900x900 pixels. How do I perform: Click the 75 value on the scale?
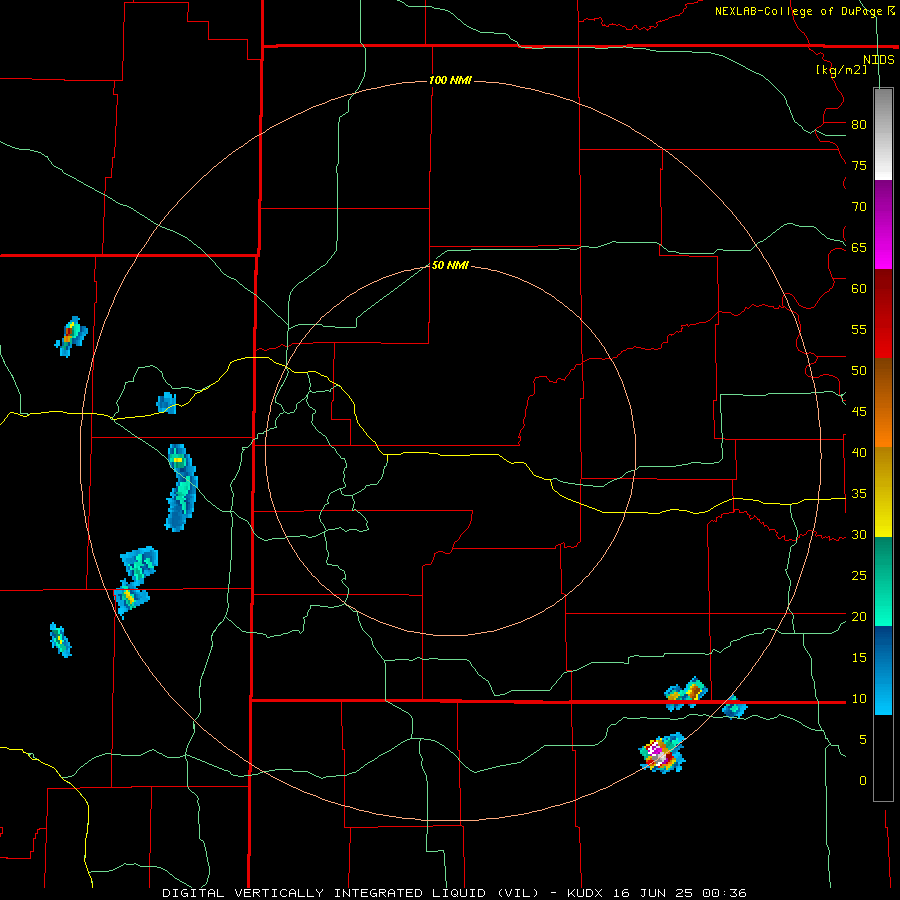[859, 165]
